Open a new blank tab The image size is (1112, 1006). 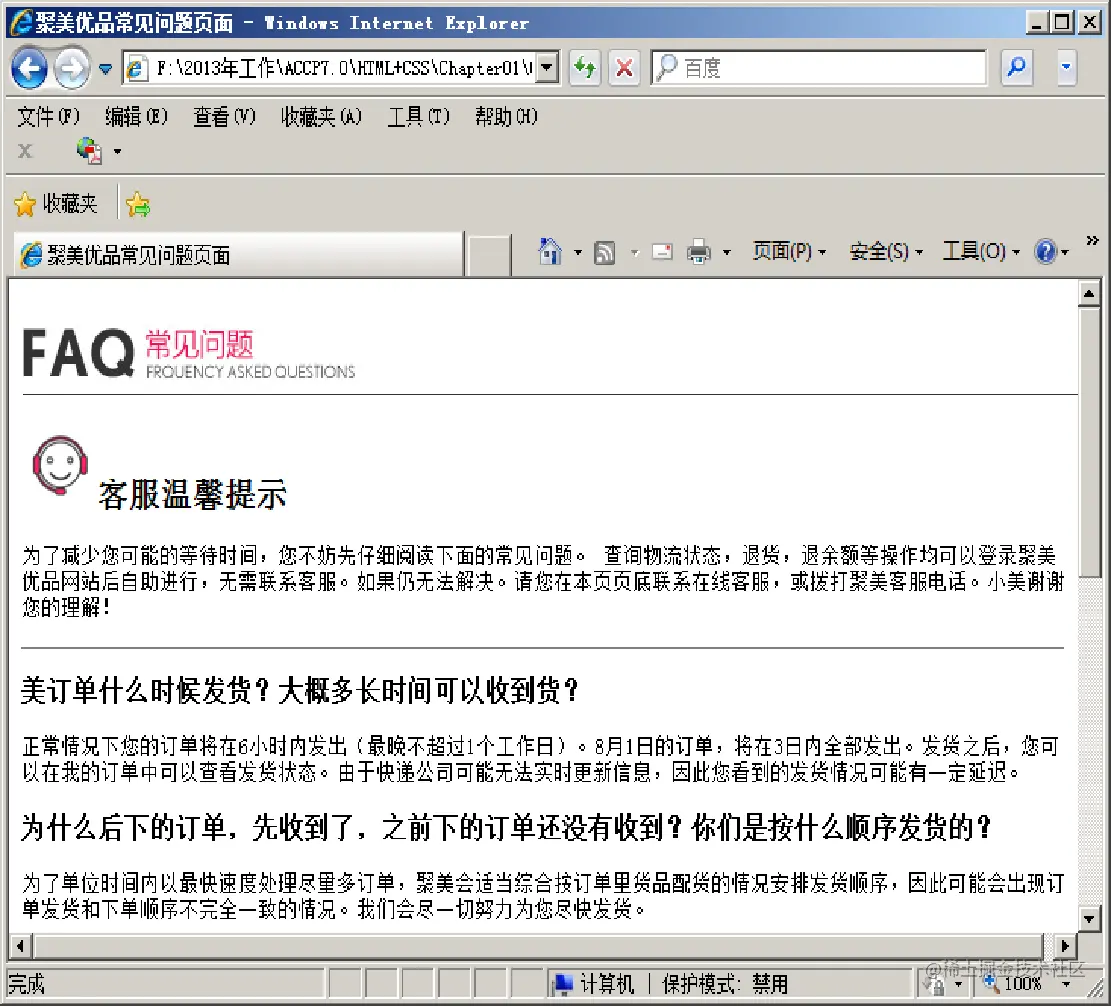(x=489, y=255)
